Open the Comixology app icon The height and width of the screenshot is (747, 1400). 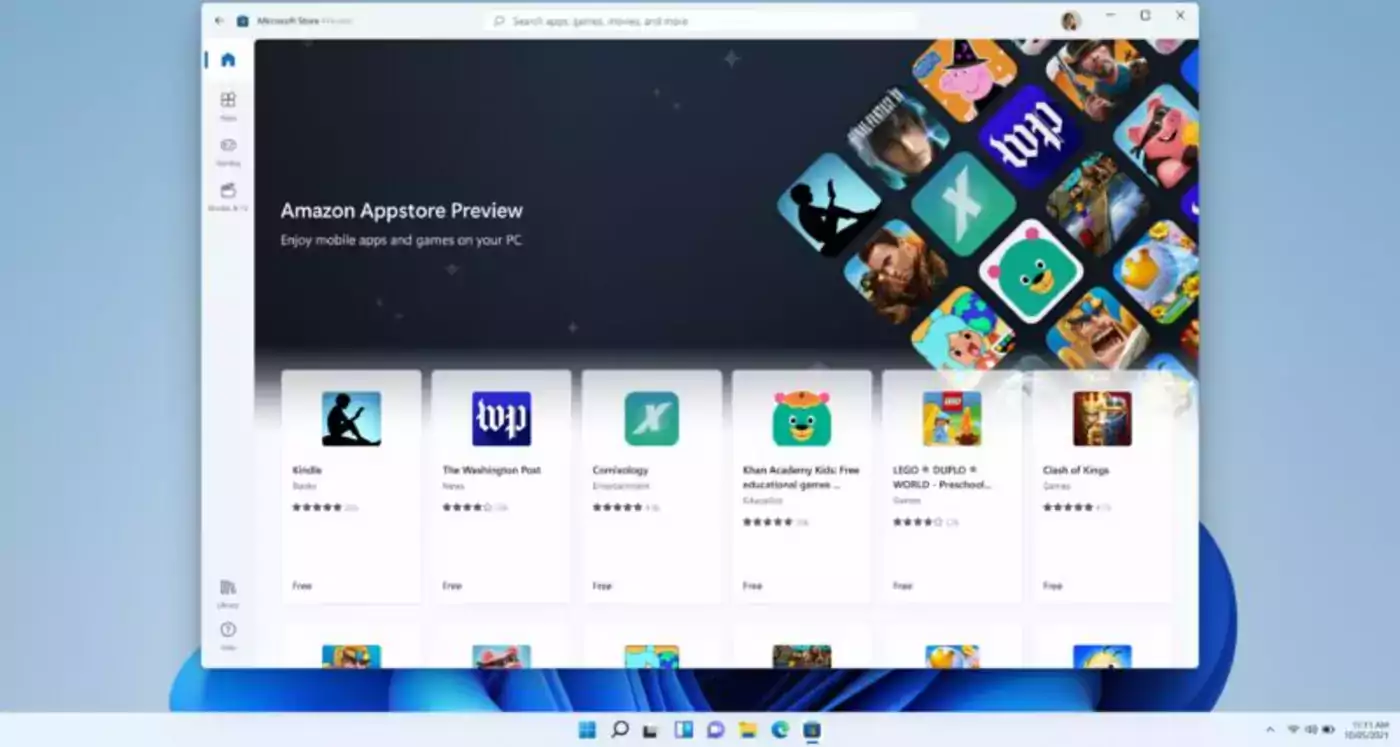[652, 418]
